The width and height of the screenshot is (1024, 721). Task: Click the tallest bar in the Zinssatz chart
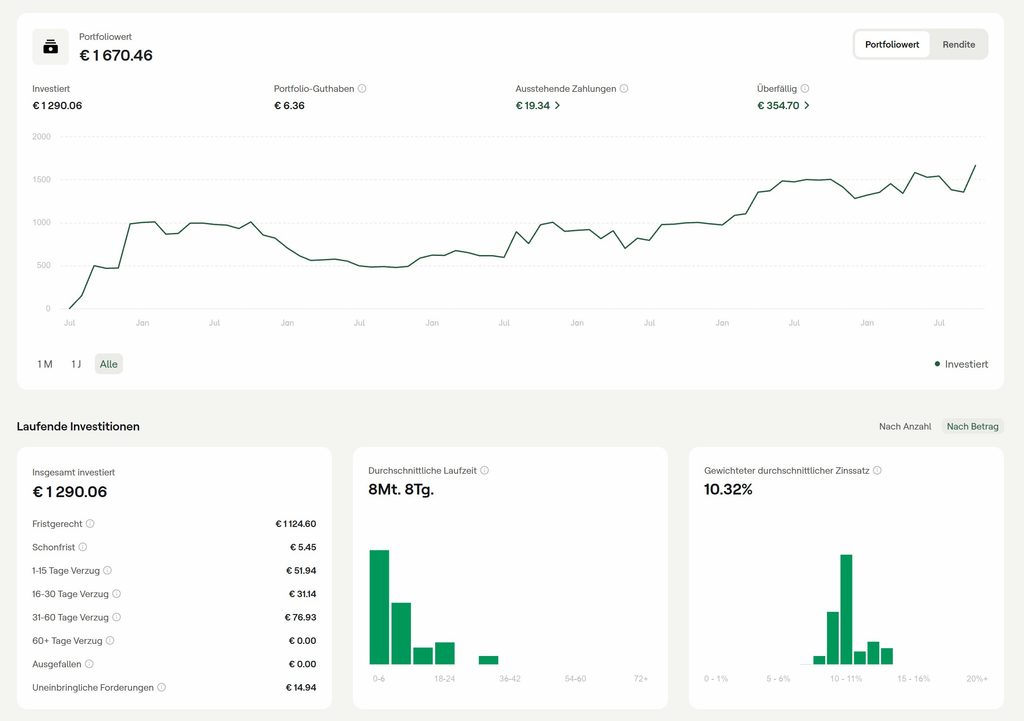click(x=846, y=609)
